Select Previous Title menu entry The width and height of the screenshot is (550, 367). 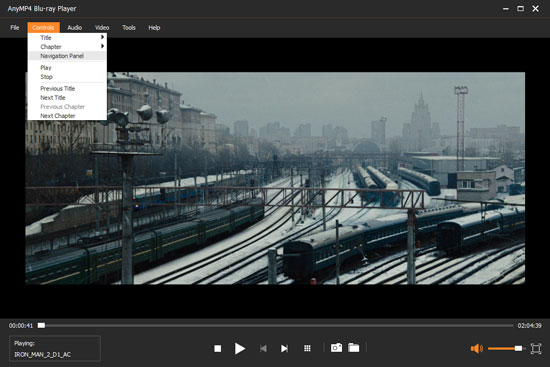[67, 88]
